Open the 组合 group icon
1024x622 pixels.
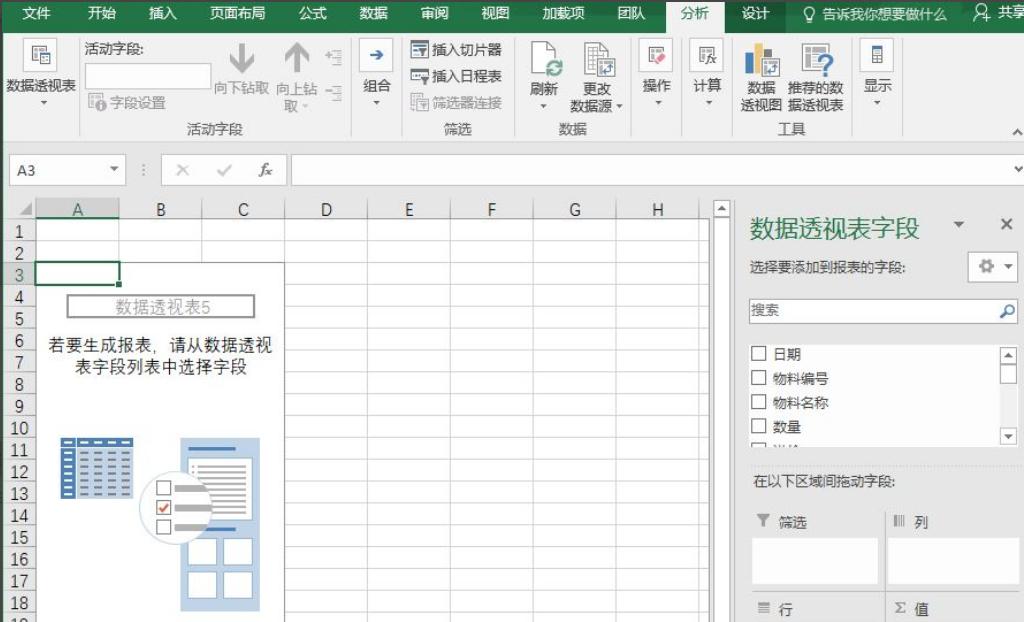coord(376,55)
